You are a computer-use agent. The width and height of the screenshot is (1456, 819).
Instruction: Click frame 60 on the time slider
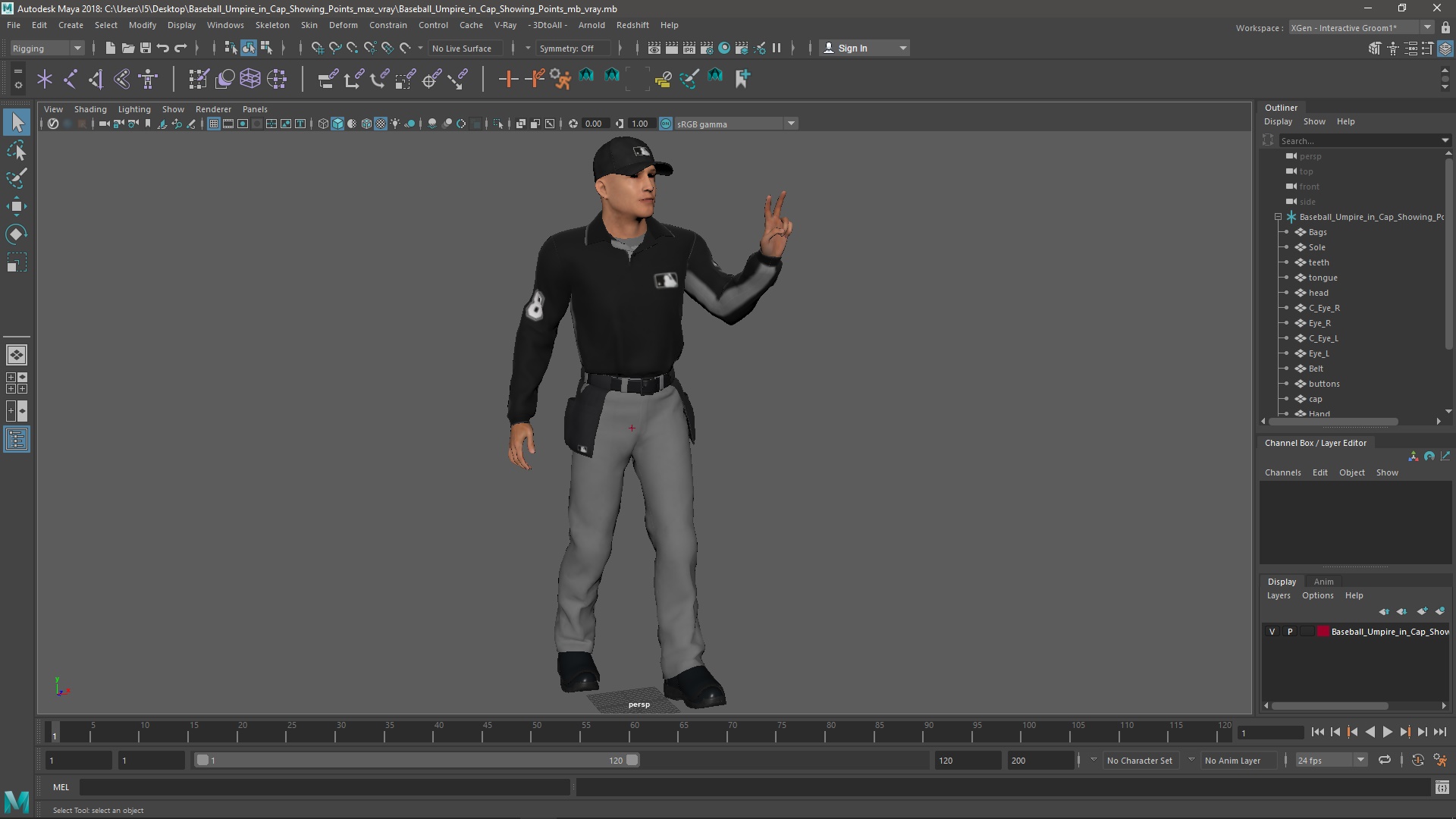point(635,732)
